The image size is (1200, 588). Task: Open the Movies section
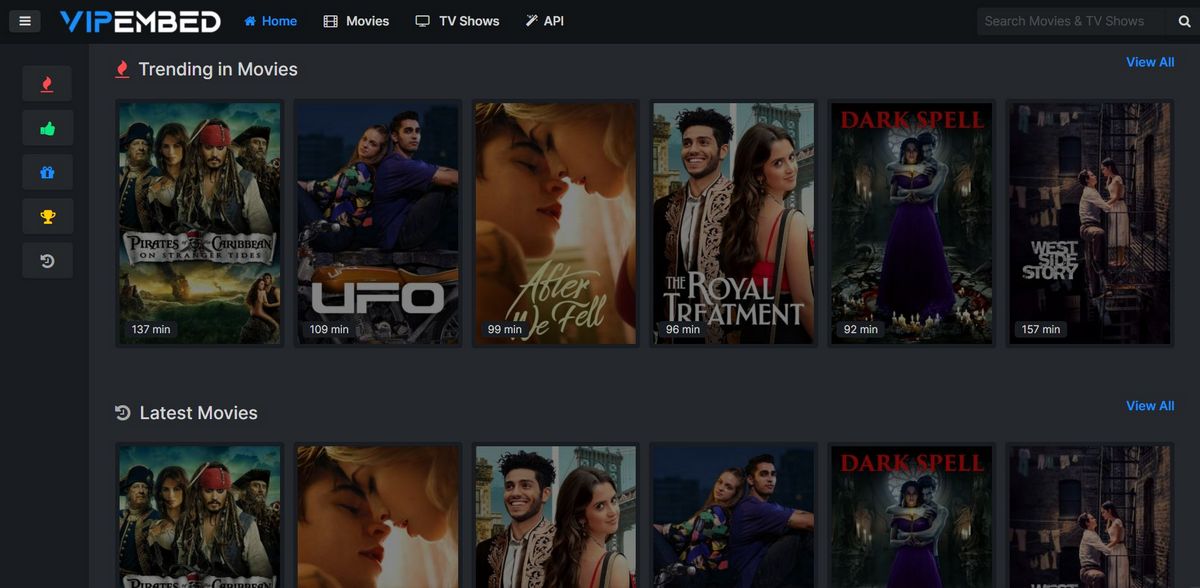click(356, 21)
